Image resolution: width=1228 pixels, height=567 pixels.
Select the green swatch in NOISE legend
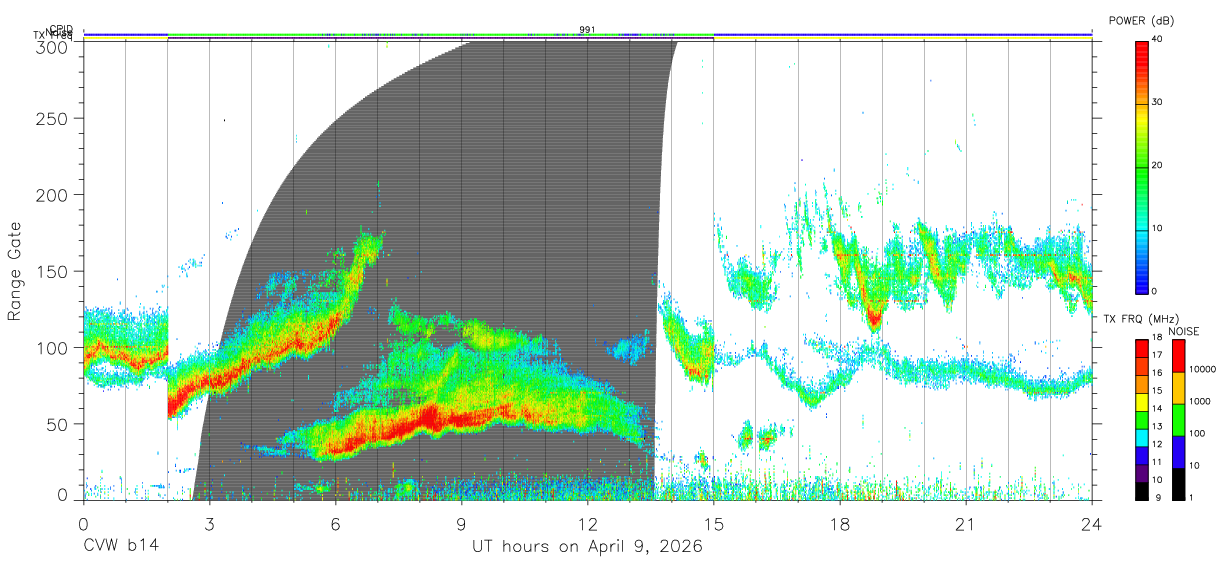pos(1177,420)
